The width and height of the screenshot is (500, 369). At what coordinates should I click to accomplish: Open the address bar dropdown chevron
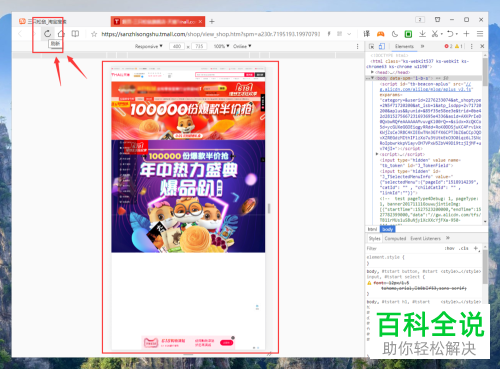pos(349,34)
